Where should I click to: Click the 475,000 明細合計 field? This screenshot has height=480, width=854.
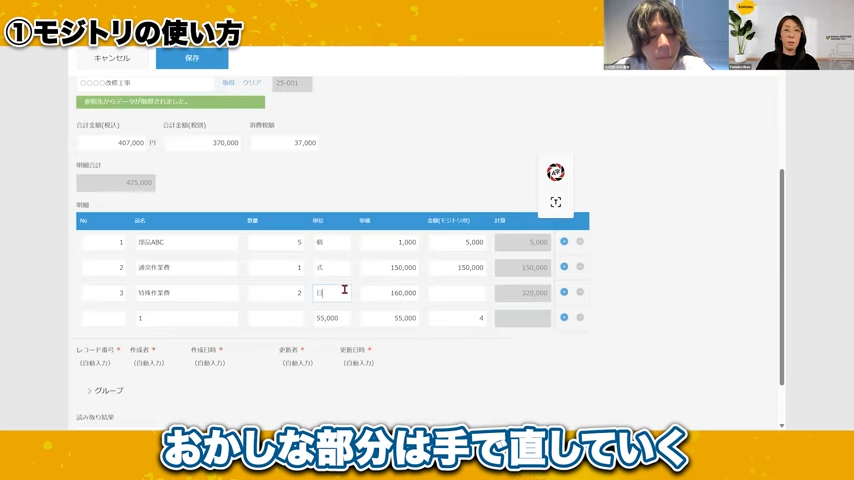(x=116, y=183)
